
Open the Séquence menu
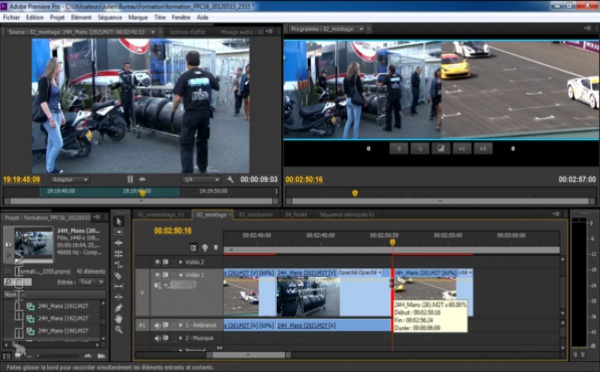pyautogui.click(x=109, y=17)
